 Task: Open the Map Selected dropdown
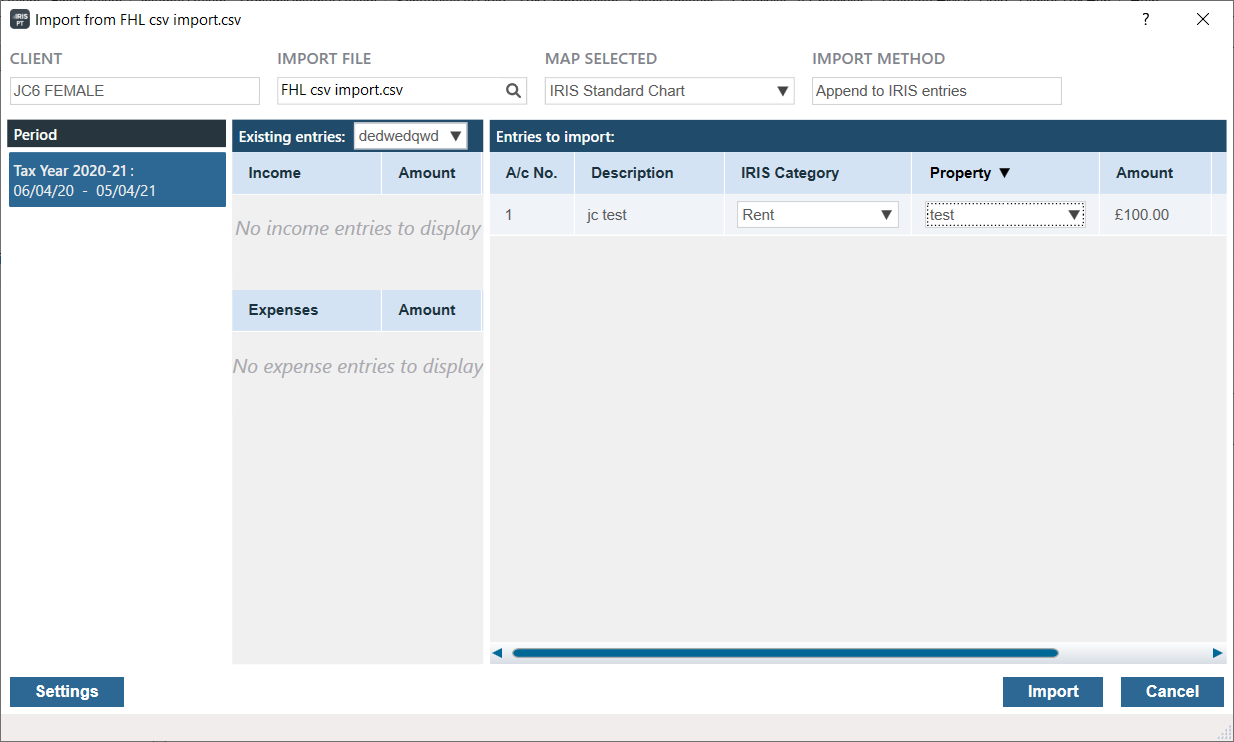(783, 91)
